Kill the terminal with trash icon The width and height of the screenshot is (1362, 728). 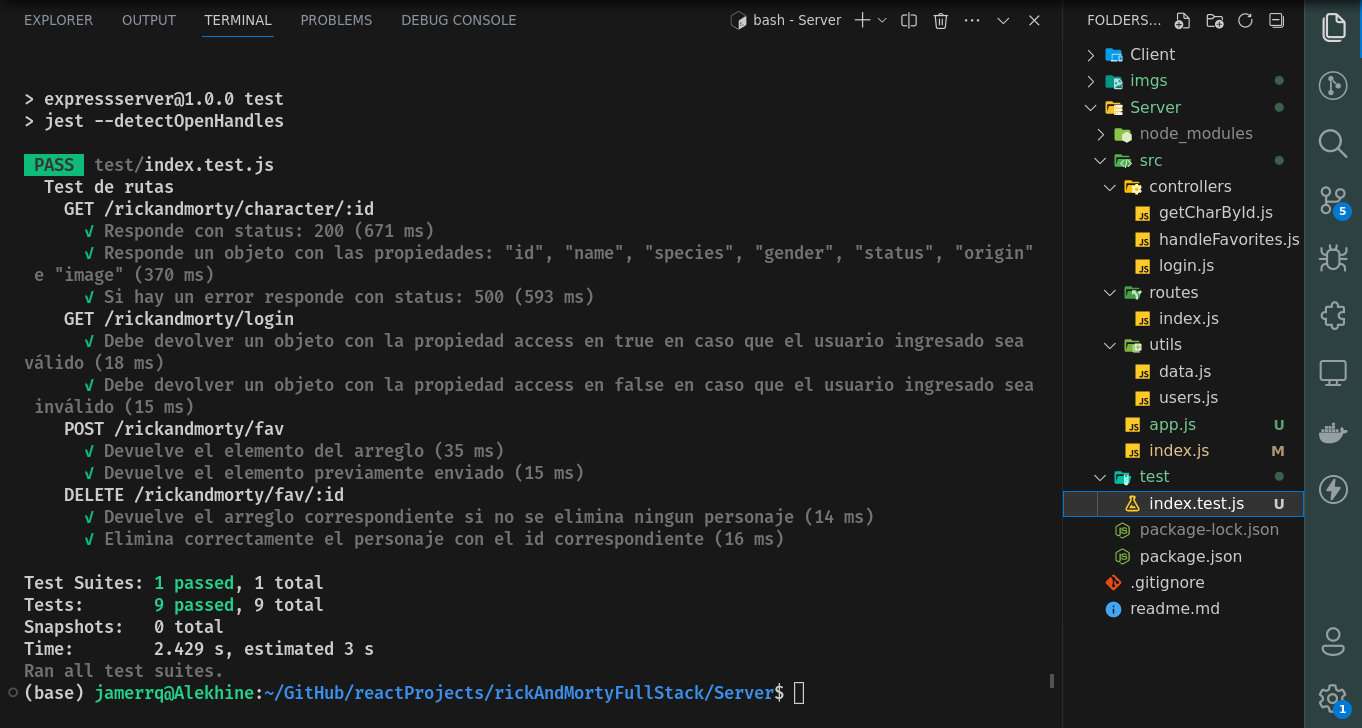point(941,20)
